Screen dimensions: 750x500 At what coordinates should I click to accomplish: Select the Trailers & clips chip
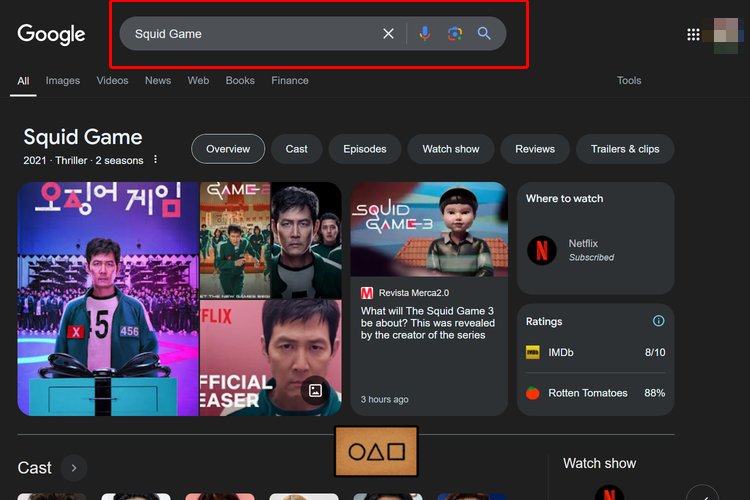[625, 149]
